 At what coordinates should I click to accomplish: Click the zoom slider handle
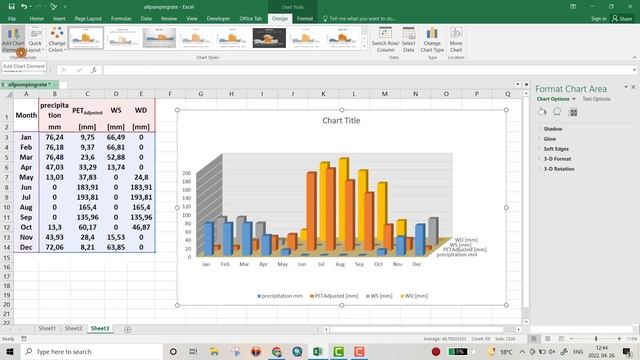click(596, 339)
